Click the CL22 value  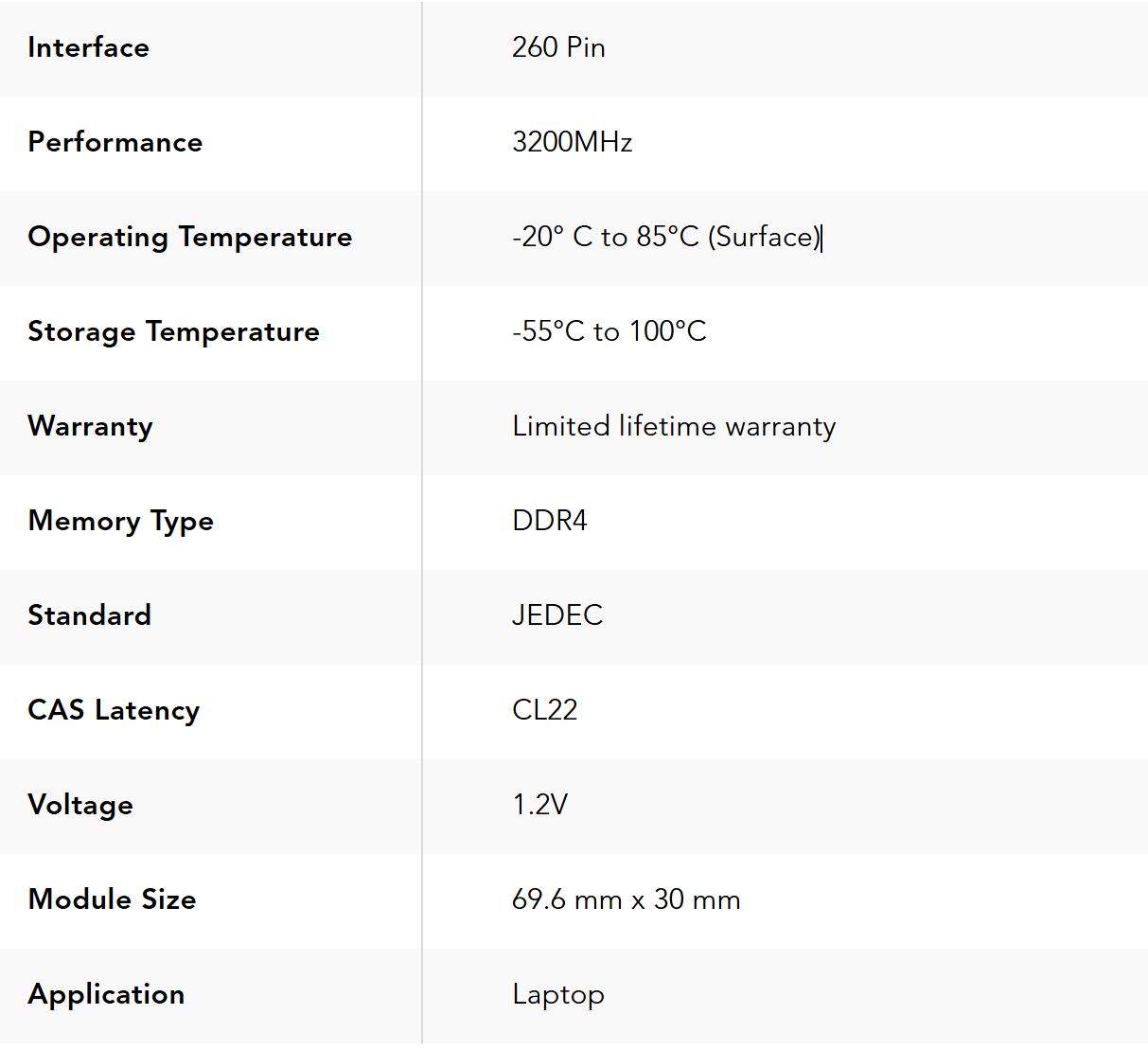[x=544, y=710]
